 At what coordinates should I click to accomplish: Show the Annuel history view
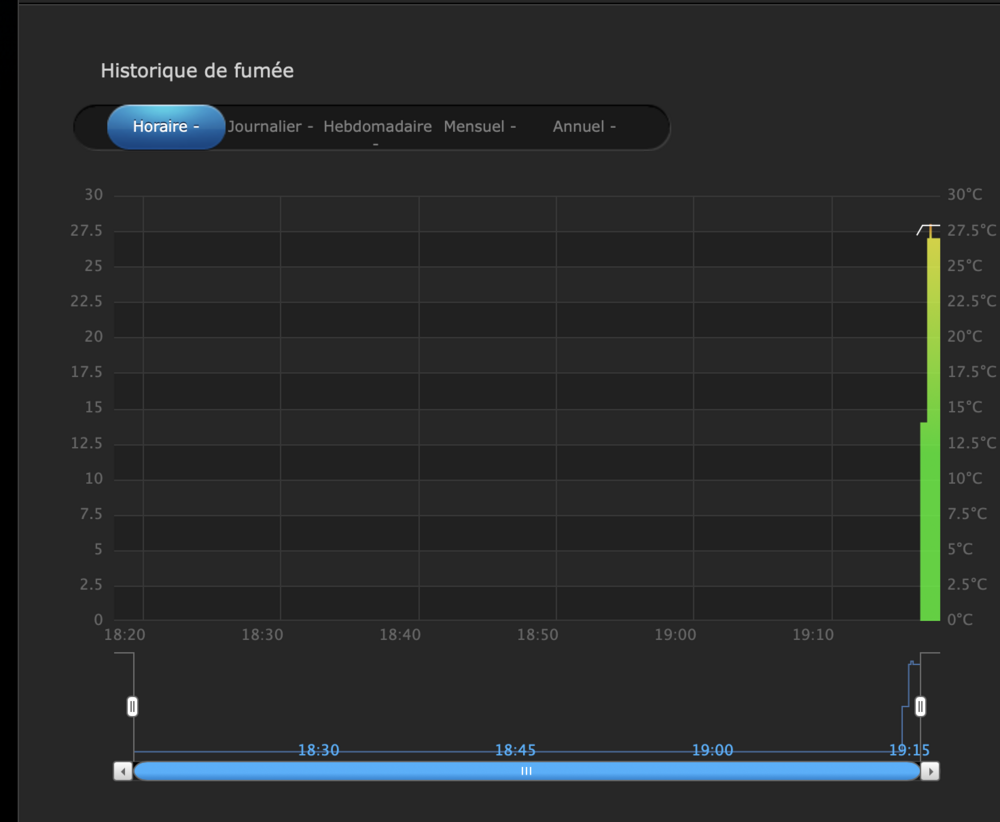[584, 127]
